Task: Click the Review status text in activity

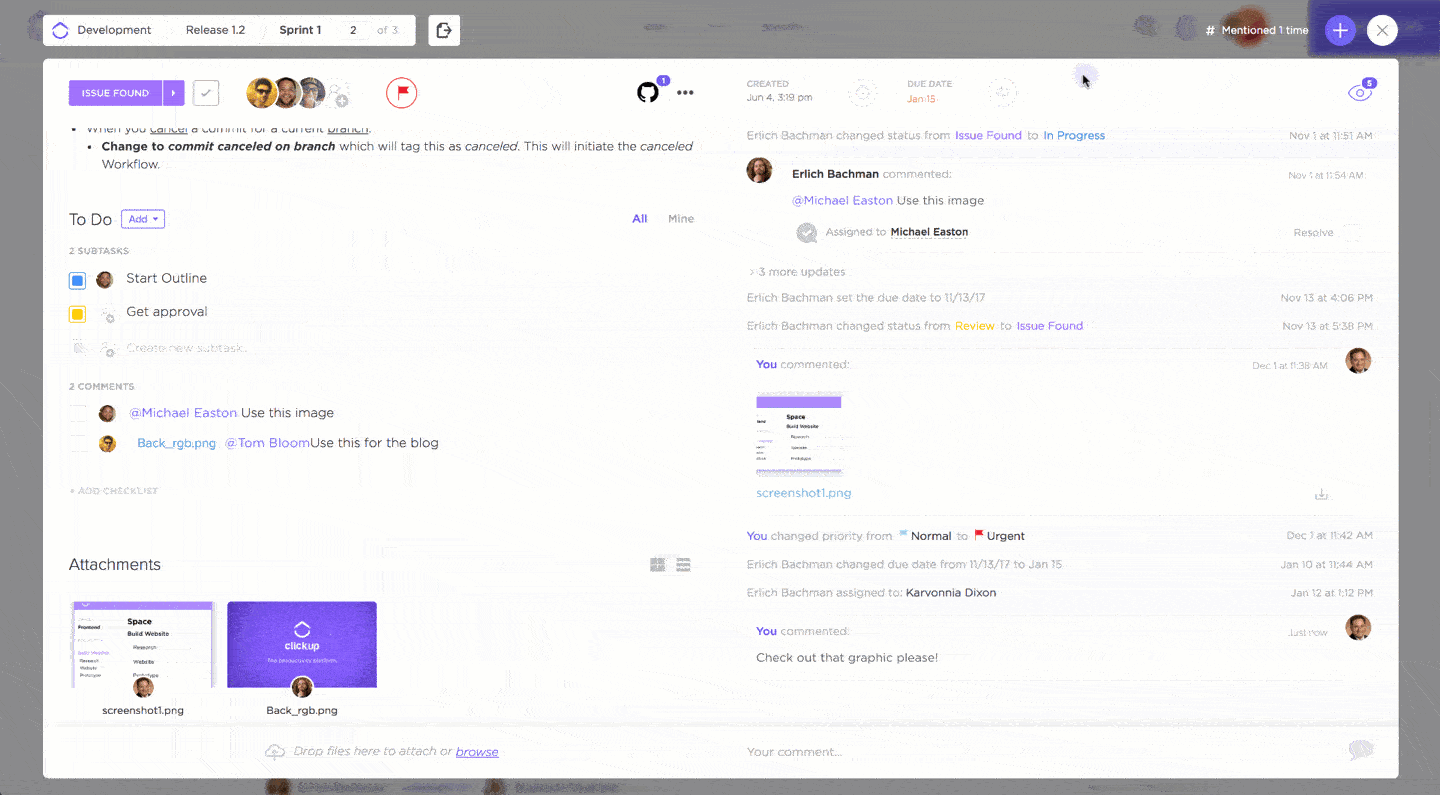Action: (974, 326)
